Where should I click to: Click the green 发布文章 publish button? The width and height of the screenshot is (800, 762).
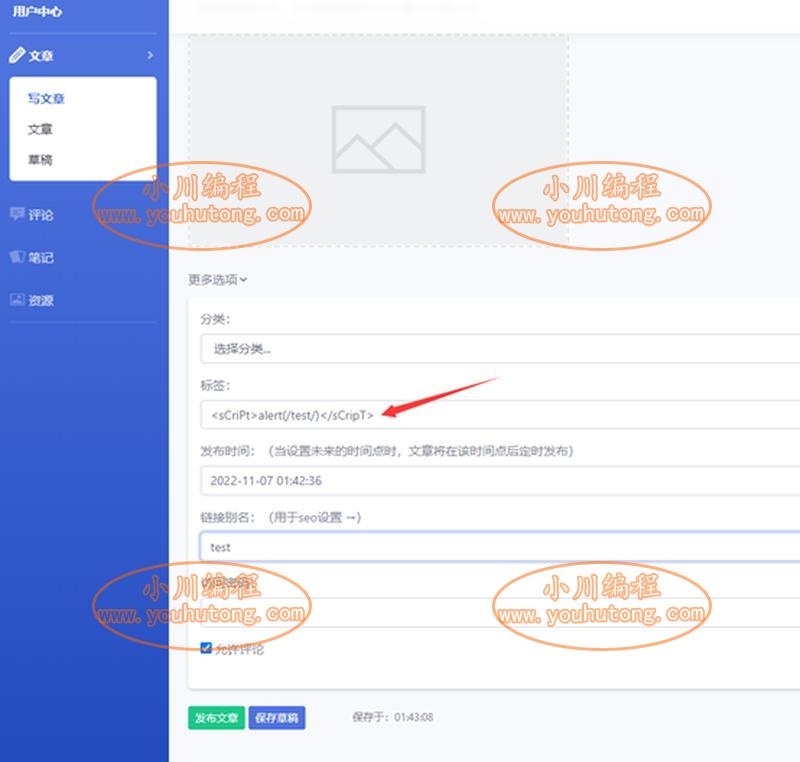(216, 718)
